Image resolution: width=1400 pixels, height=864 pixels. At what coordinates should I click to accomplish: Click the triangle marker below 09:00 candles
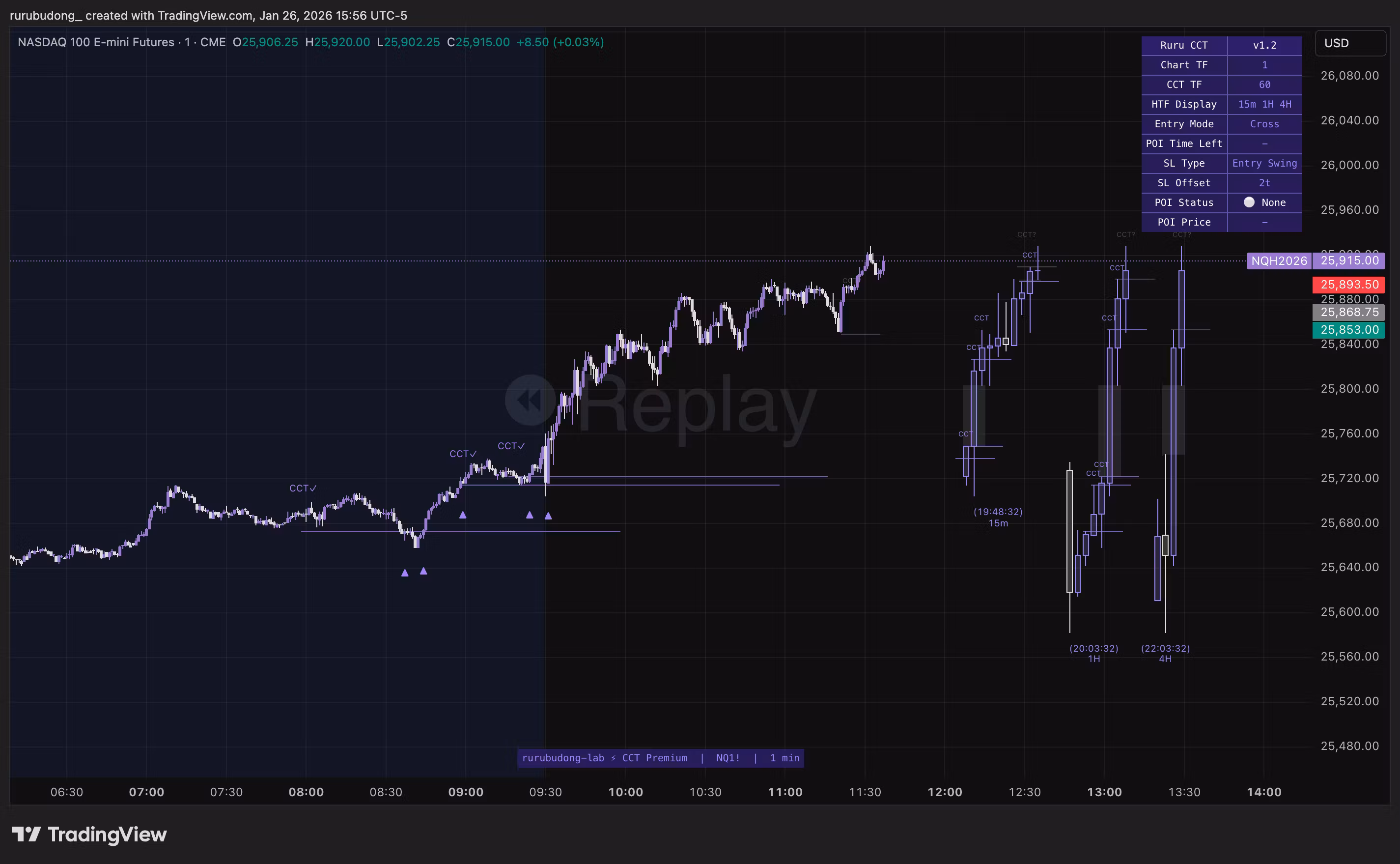click(x=463, y=515)
